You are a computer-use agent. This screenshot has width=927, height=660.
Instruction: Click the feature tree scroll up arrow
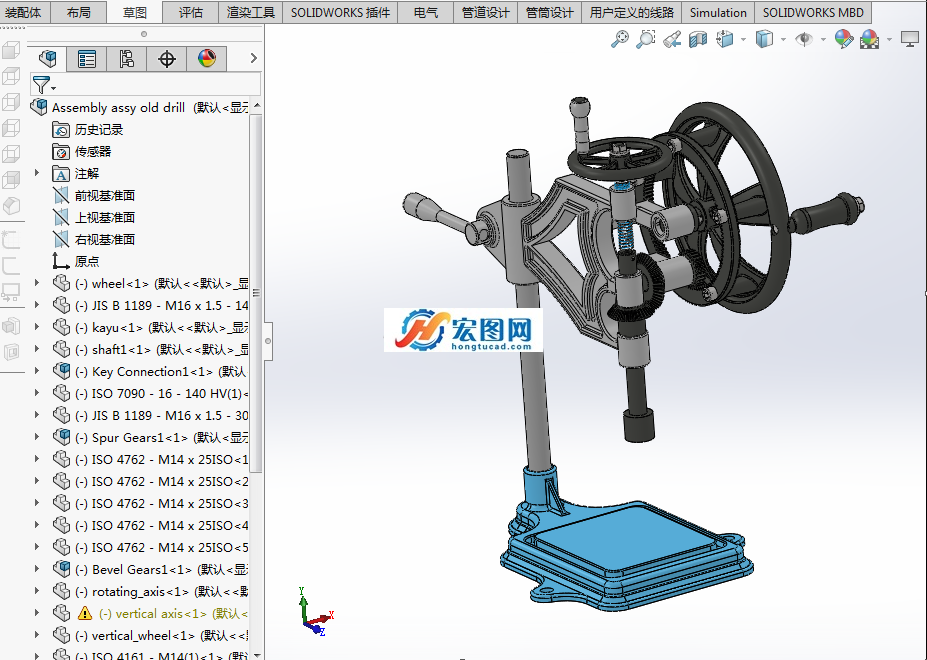(x=257, y=106)
